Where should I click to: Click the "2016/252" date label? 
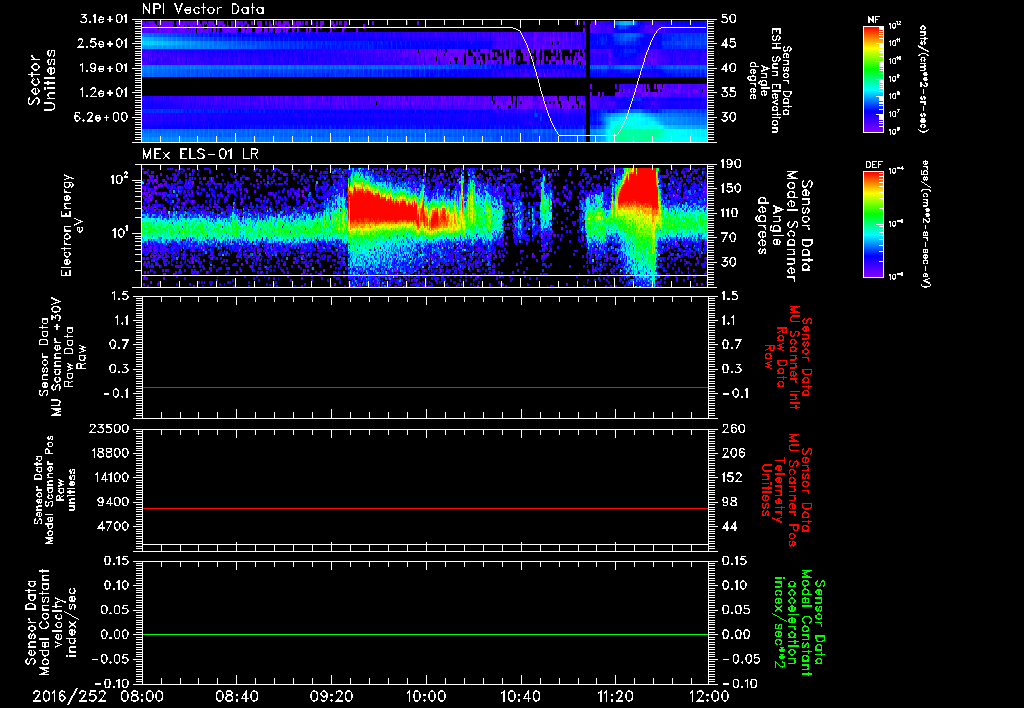tap(70, 696)
